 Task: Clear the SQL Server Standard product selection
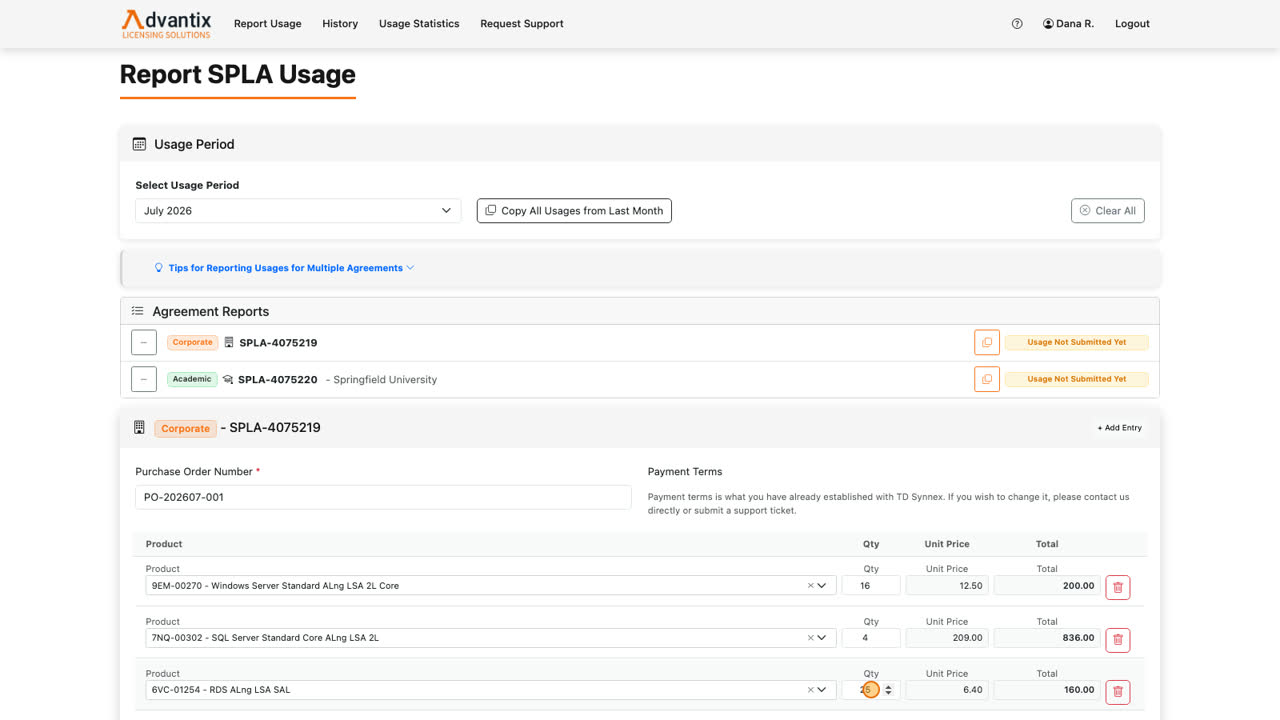[810, 638]
